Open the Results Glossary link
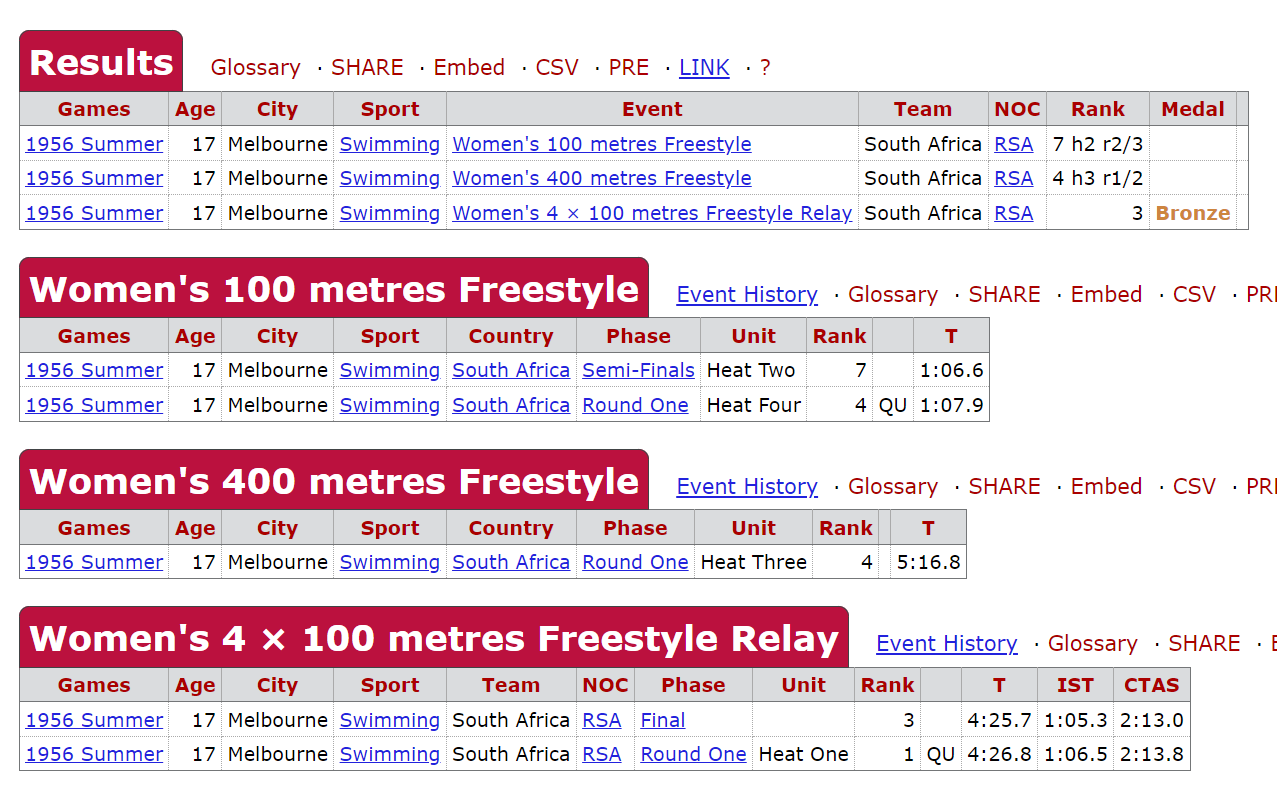 coord(255,68)
